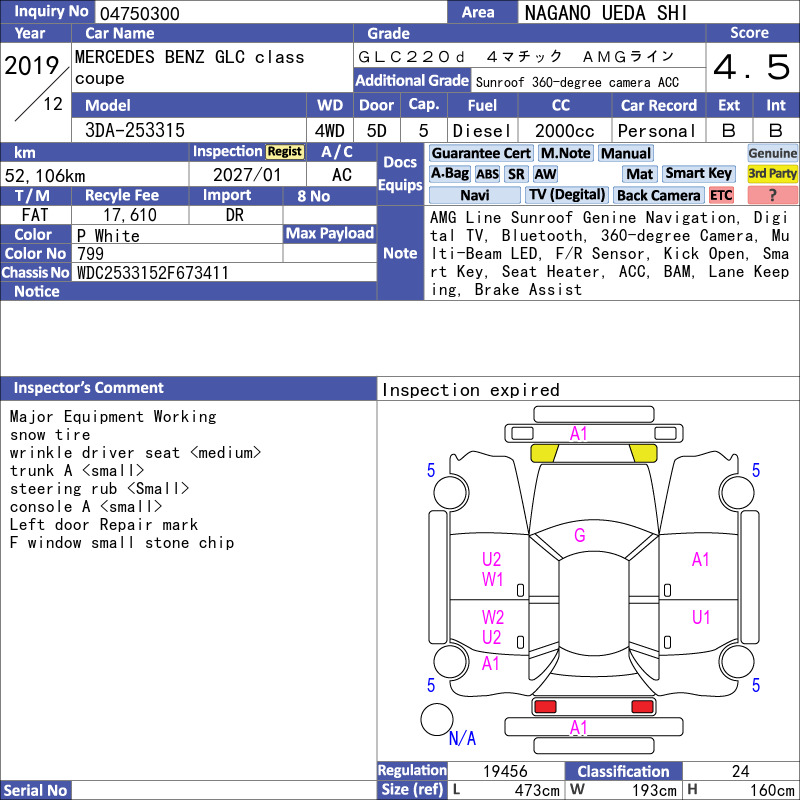Click the snow tire comment line
The image size is (800, 800).
click(x=49, y=435)
